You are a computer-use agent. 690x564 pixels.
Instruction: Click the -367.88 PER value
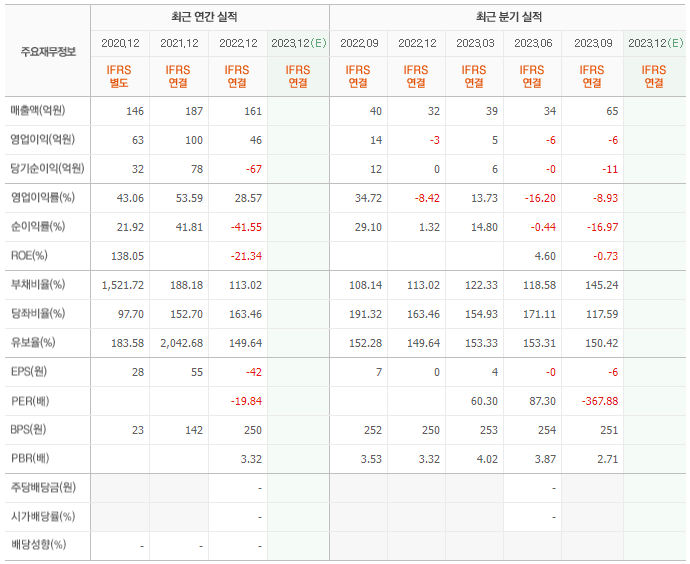[x=600, y=401]
